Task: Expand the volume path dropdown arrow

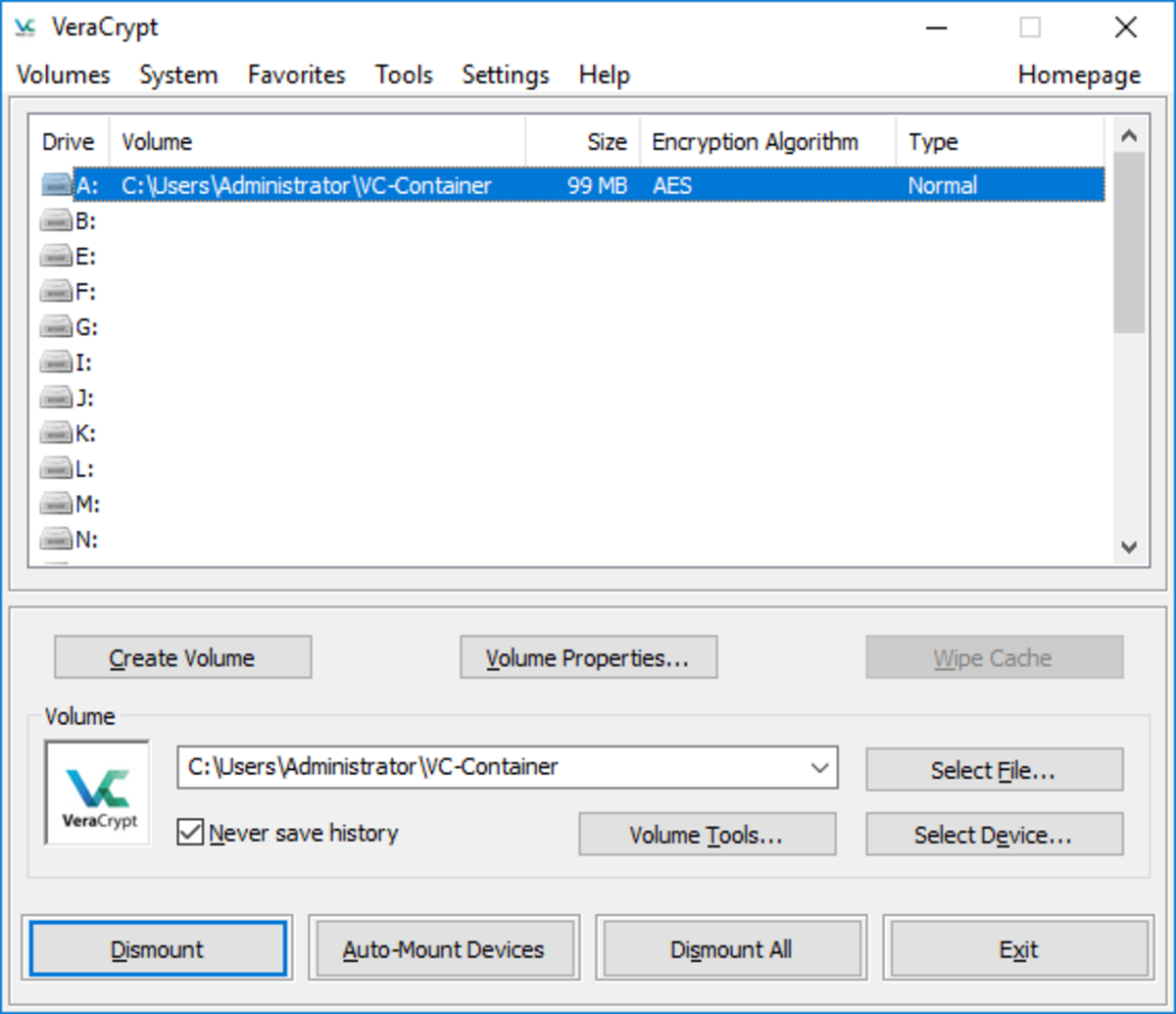Action: click(820, 768)
